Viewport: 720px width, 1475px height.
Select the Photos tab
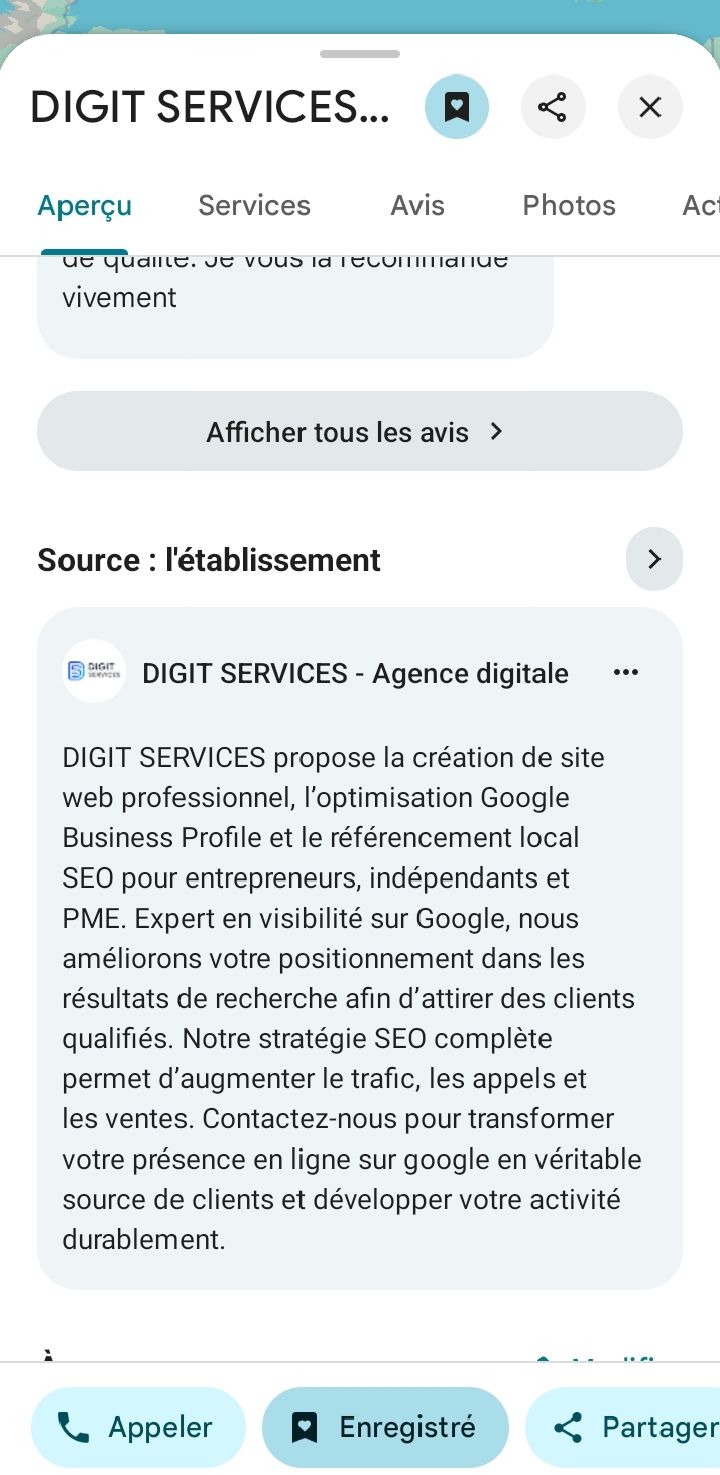point(569,206)
